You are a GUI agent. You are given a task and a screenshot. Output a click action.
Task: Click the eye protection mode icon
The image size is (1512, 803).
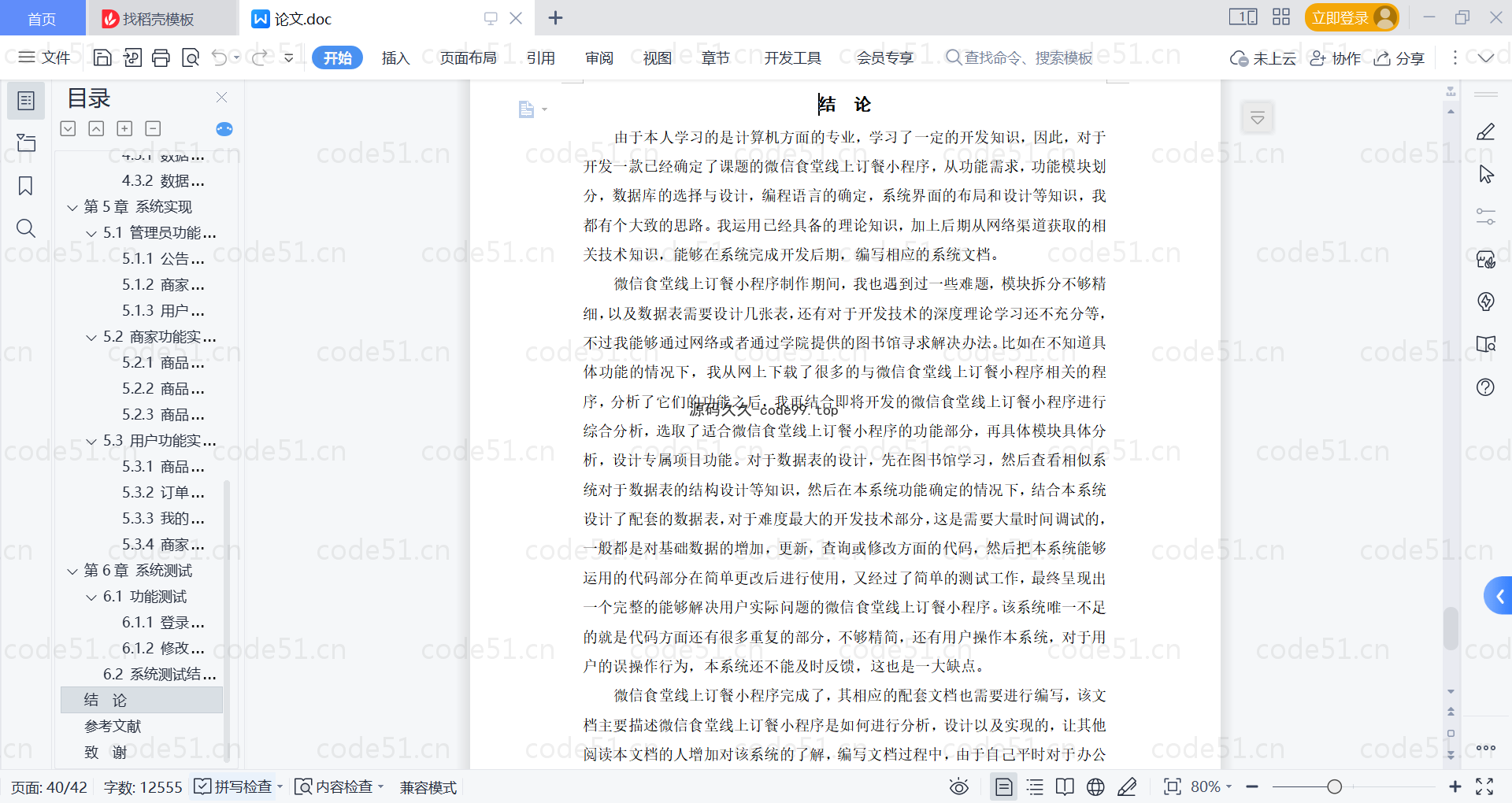(958, 786)
